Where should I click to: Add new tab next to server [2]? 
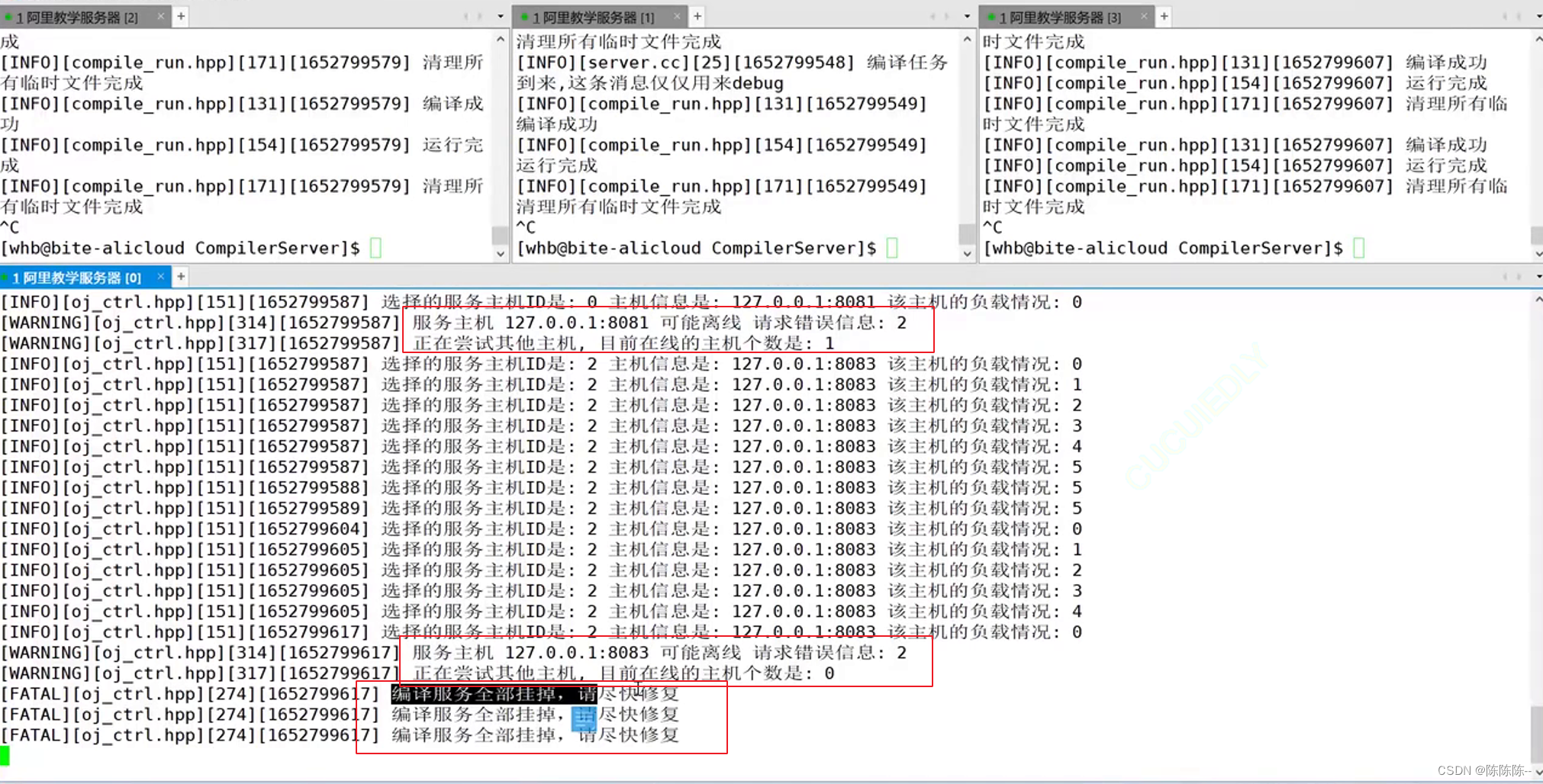pyautogui.click(x=181, y=16)
